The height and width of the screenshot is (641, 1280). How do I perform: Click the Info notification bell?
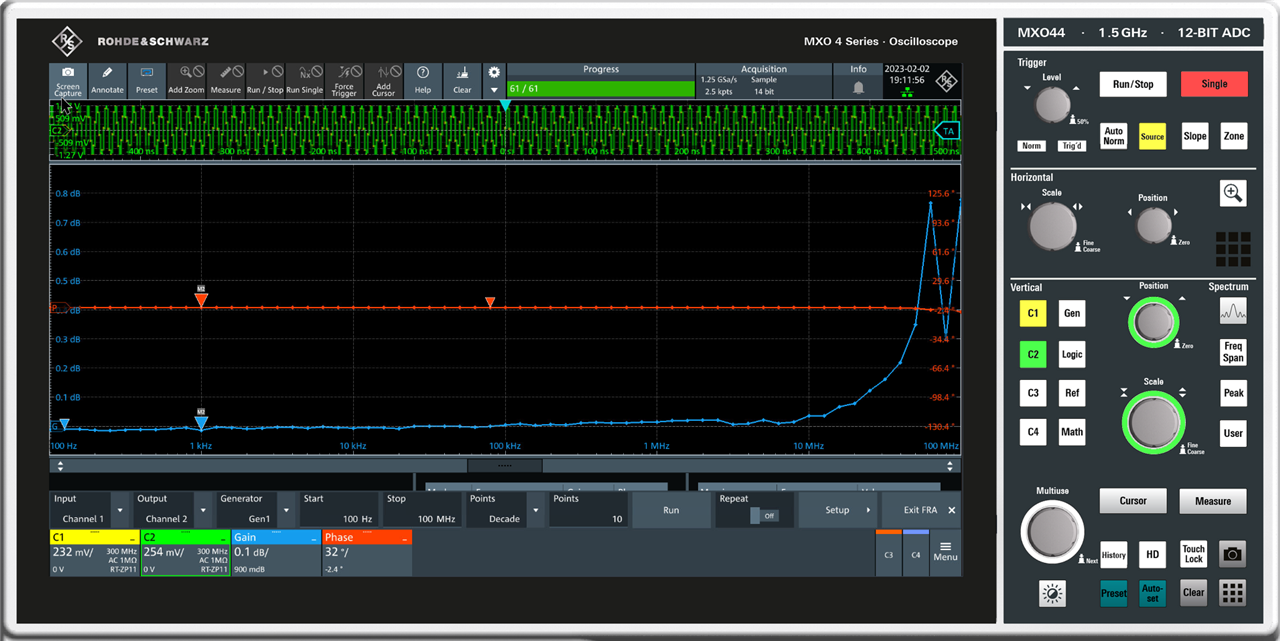point(858,87)
